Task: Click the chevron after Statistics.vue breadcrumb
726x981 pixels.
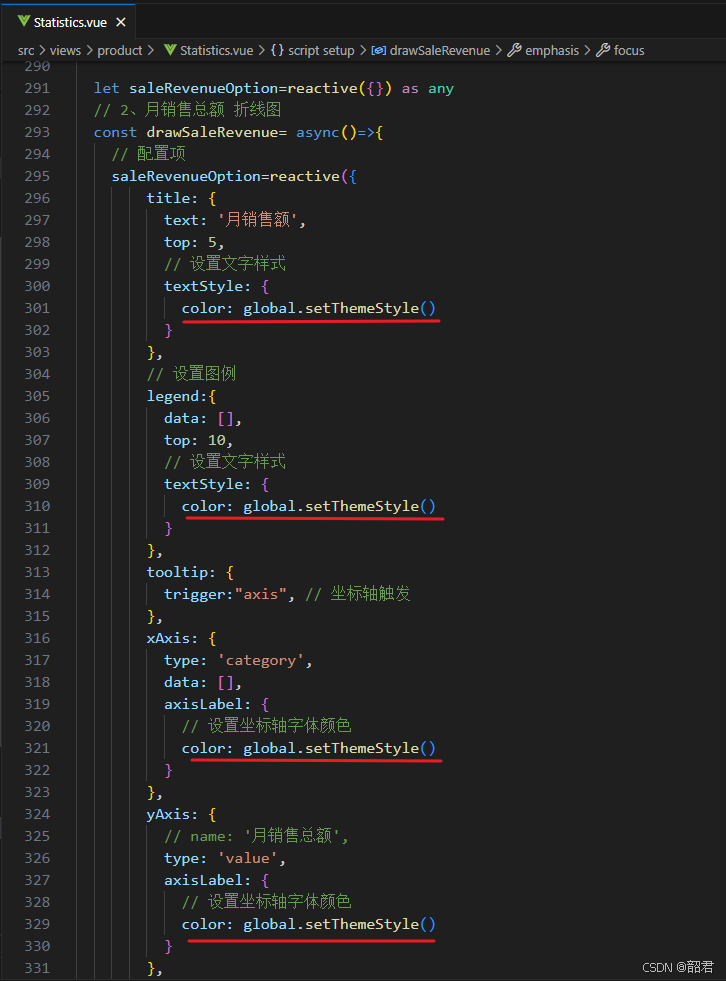Action: click(x=262, y=51)
